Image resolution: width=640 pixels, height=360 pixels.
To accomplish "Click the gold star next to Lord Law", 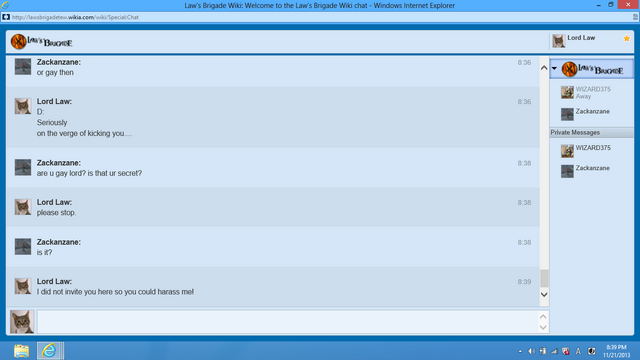I will [x=627, y=38].
